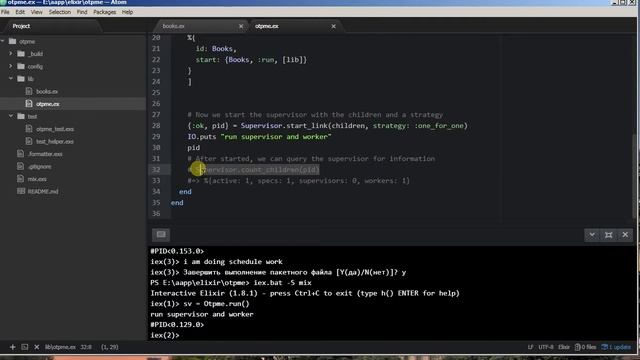640x360 pixels.
Task: Click the terminal status icon in status bar
Action: click(x=25, y=347)
